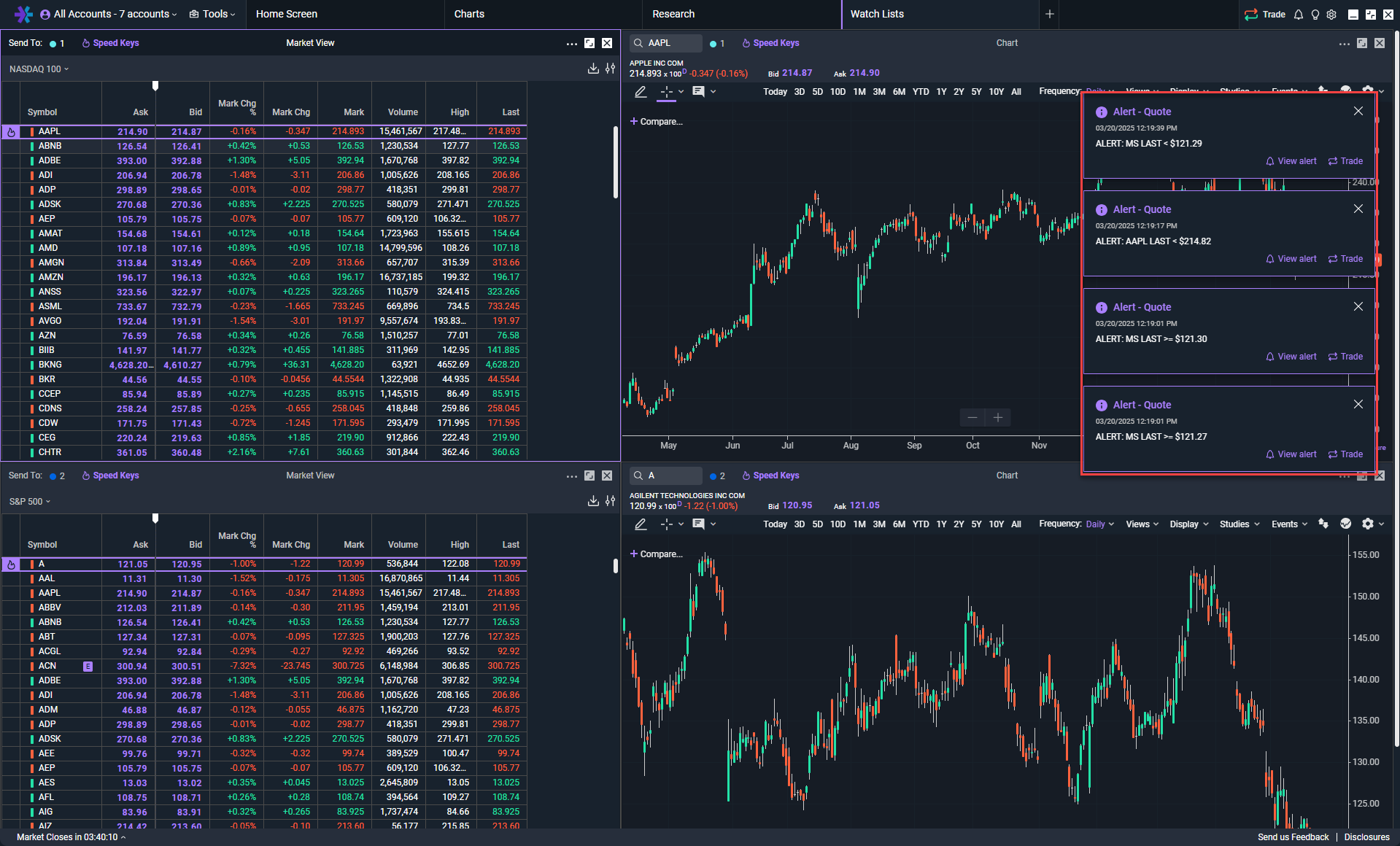Open chart notes icon in Agilent chart
The height and width of the screenshot is (846, 1400).
pyautogui.click(x=698, y=524)
